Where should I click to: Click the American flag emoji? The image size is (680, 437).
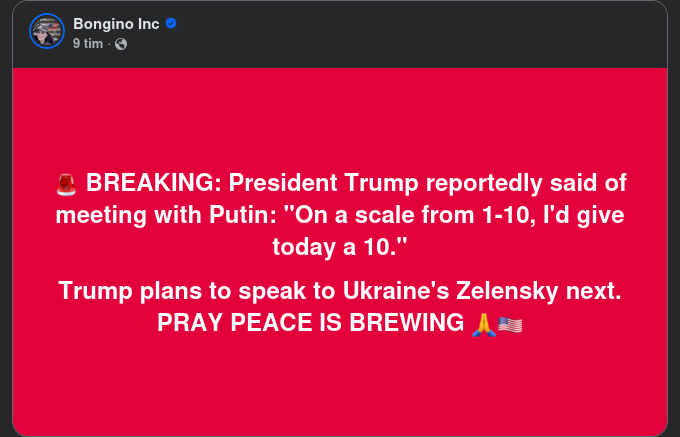tap(510, 324)
